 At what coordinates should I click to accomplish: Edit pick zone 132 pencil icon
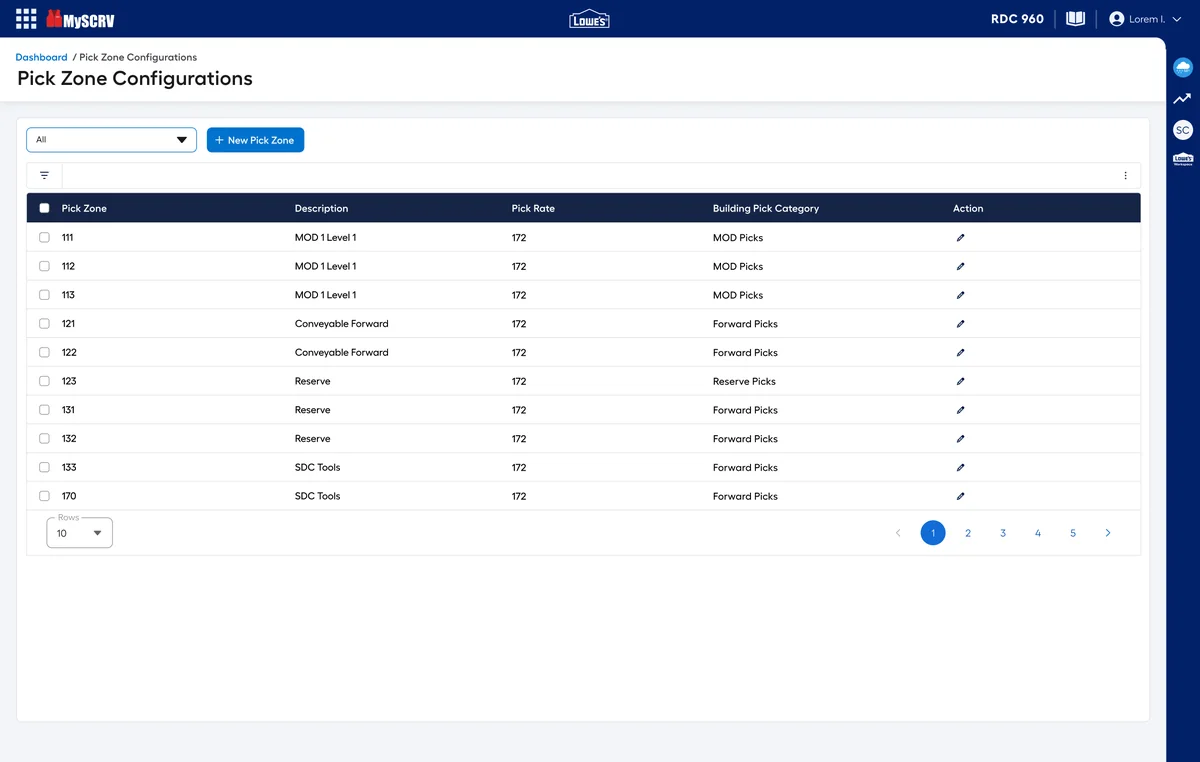[x=960, y=438]
